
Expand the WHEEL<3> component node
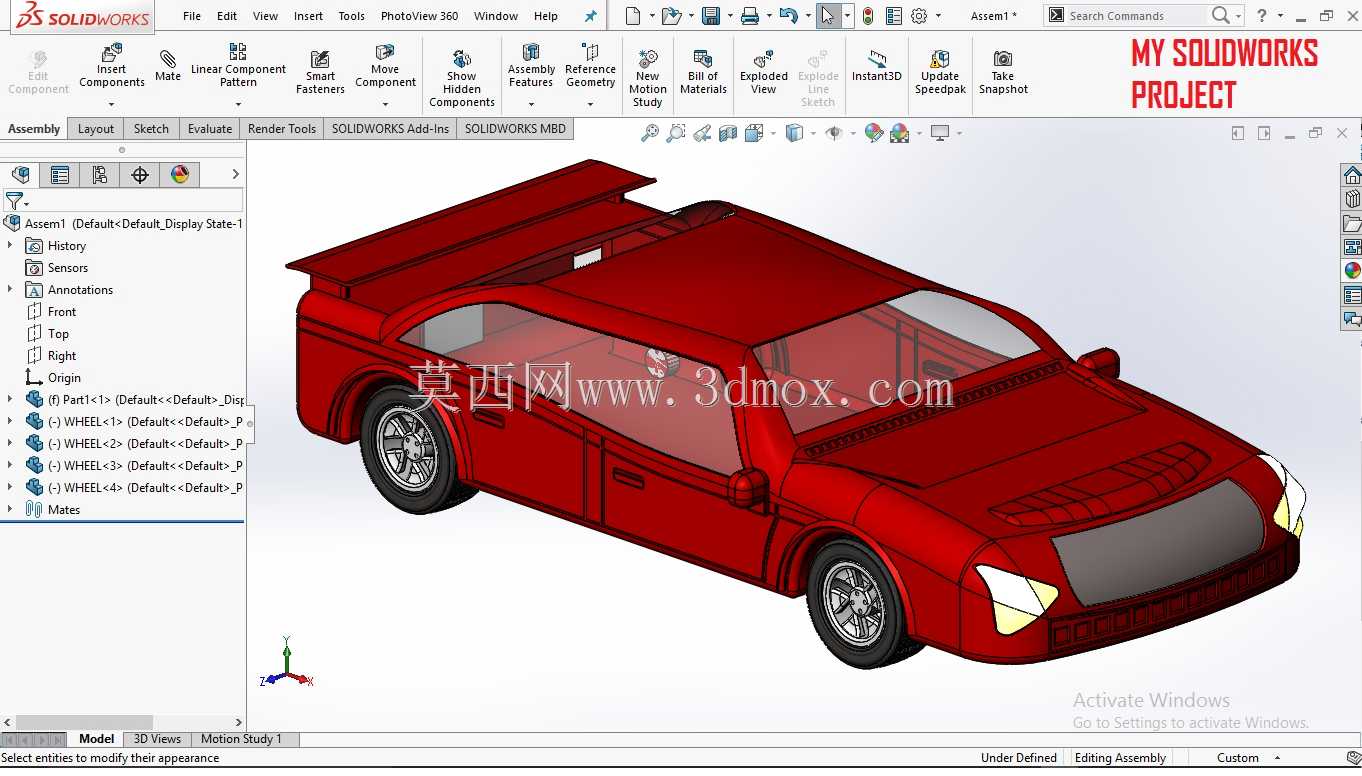click(10, 465)
